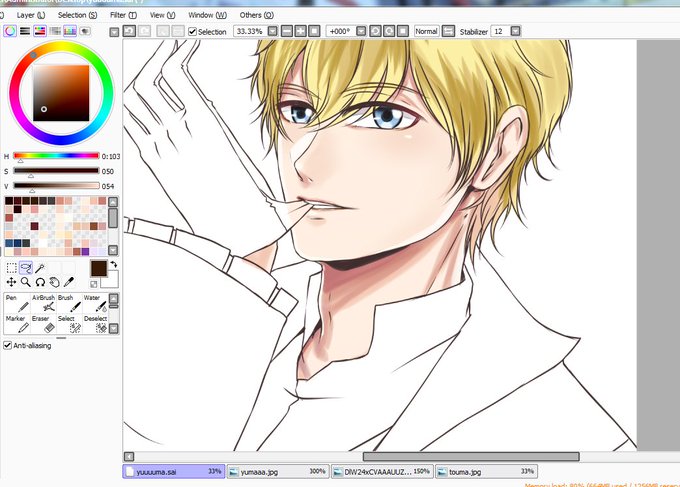Toggle the scratchpad panel icon

point(85,31)
